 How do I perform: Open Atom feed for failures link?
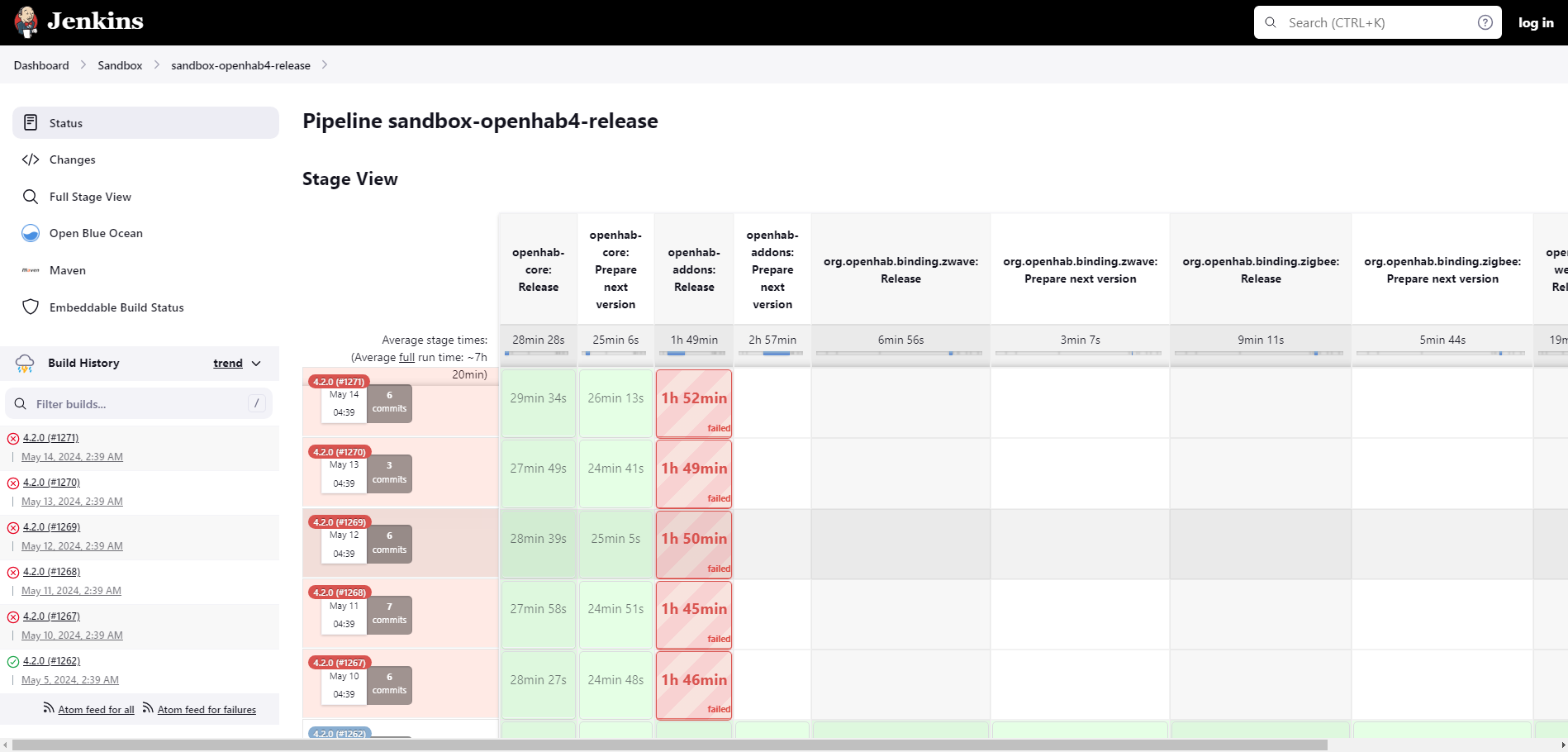point(207,710)
